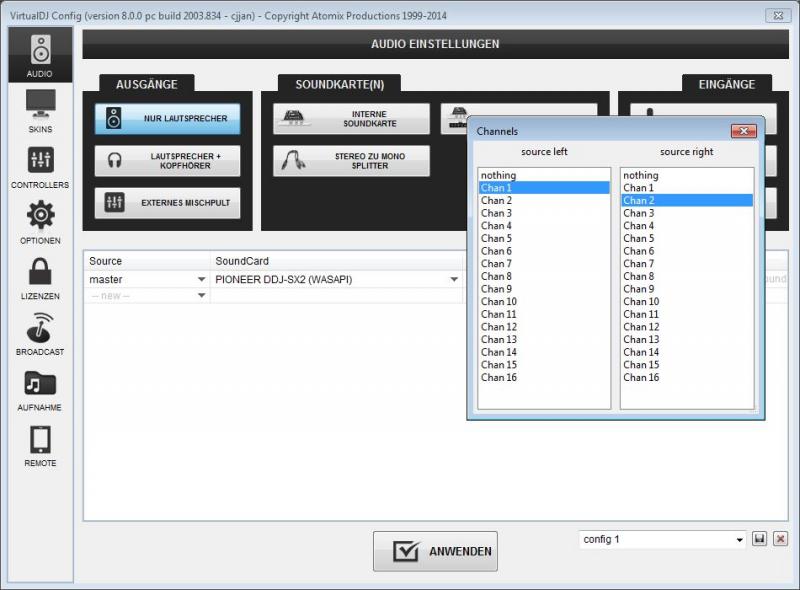
Task: Select Lautsprecher + Kopfhörer output
Action: tap(167, 161)
